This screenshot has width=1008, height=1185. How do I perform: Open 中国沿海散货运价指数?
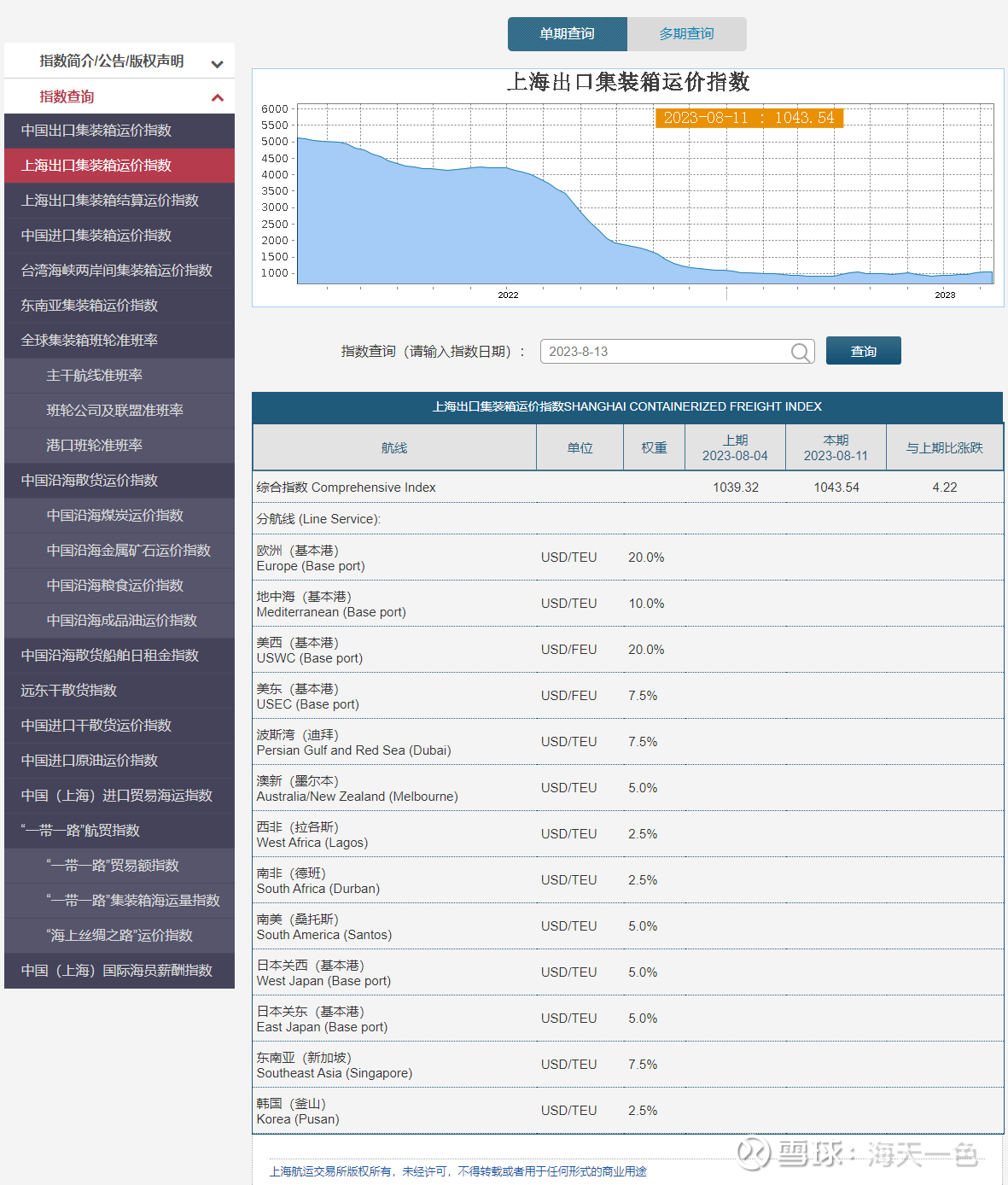pyautogui.click(x=119, y=481)
